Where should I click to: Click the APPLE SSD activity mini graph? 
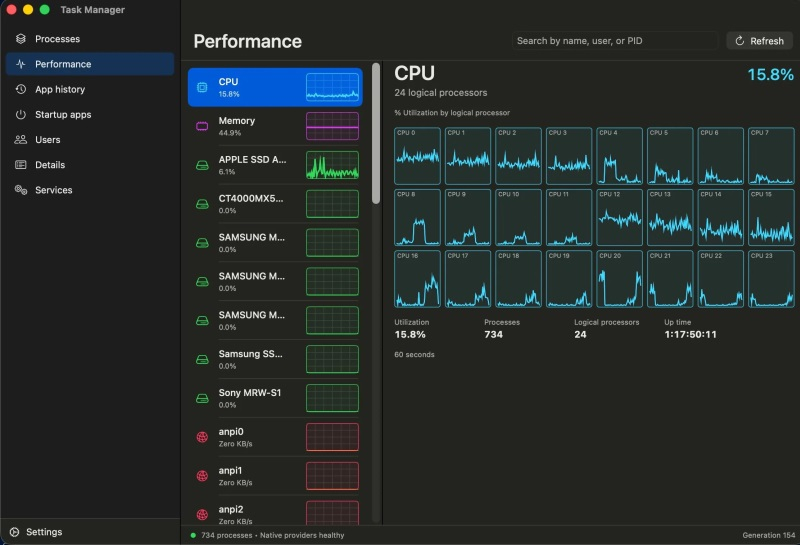coord(332,165)
